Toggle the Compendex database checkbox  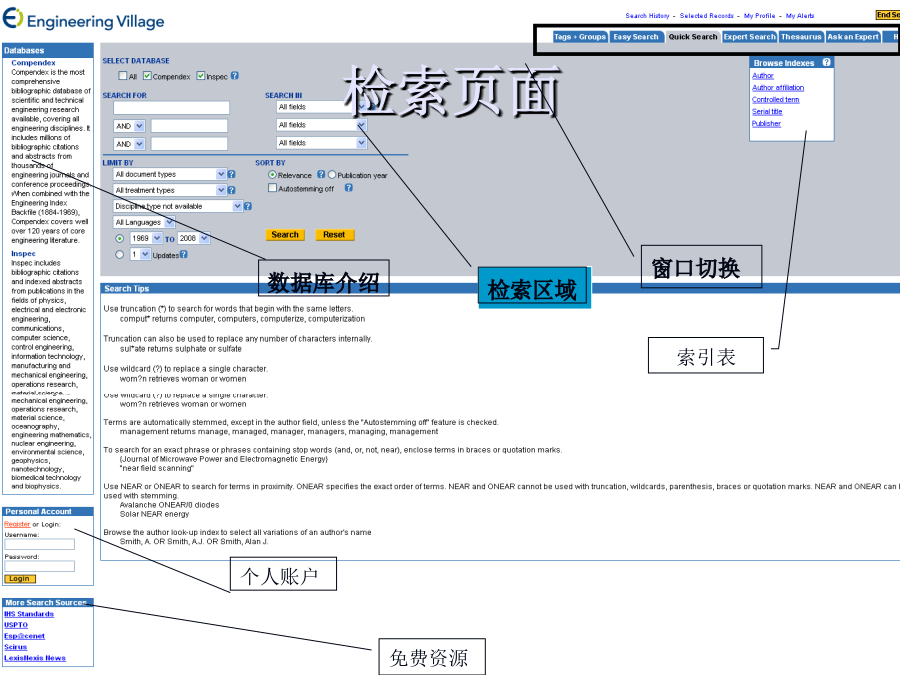148,76
